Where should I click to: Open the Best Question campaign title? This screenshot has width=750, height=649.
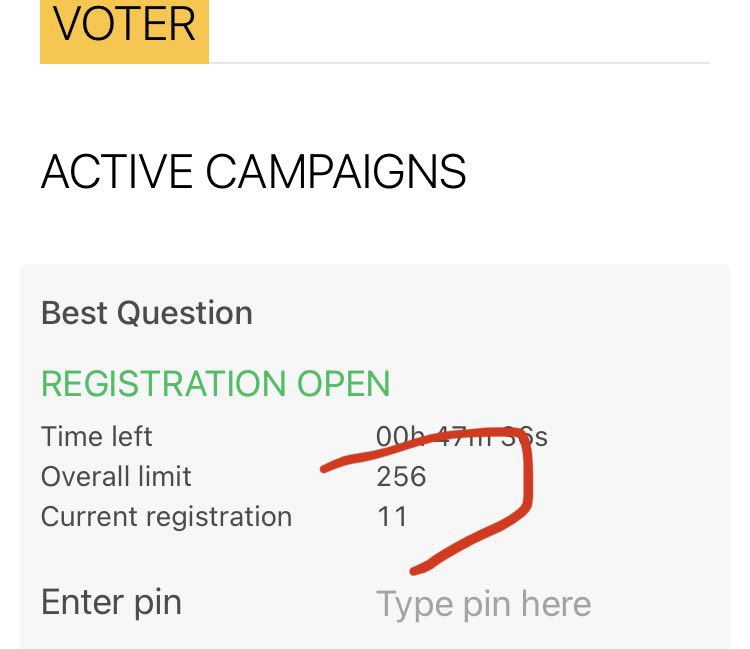(147, 313)
